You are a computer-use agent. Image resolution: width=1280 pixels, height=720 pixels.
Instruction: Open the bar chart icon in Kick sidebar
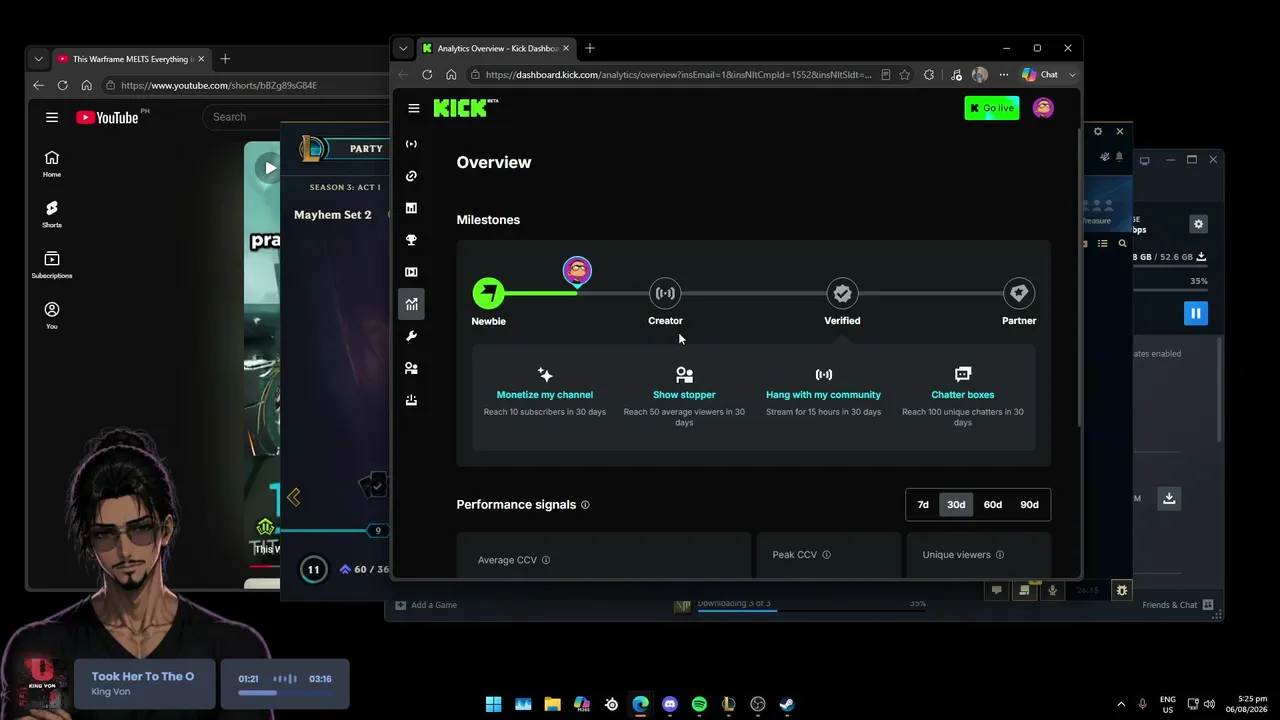pos(411,208)
